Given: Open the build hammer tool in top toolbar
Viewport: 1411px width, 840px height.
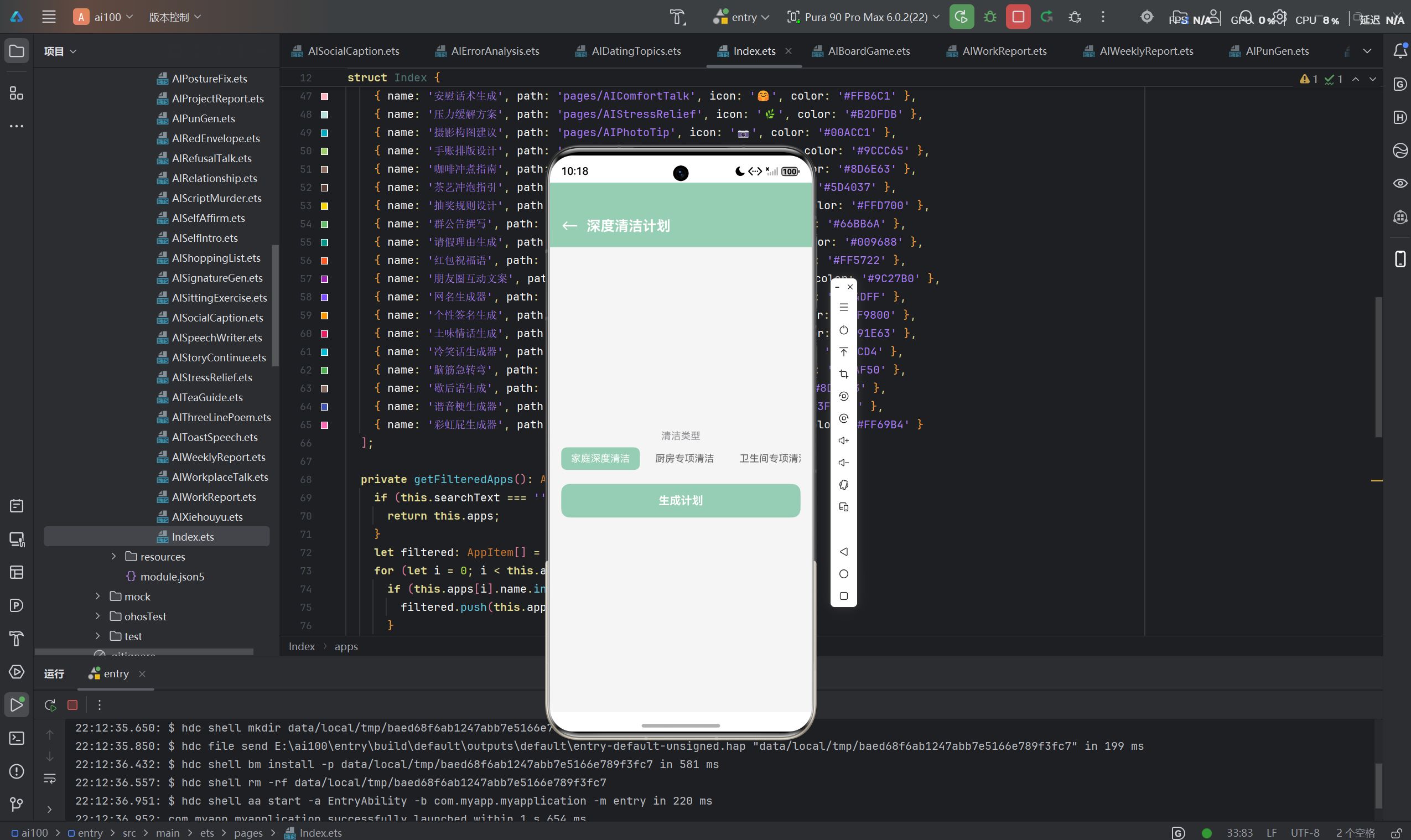Looking at the screenshot, I should pyautogui.click(x=677, y=17).
